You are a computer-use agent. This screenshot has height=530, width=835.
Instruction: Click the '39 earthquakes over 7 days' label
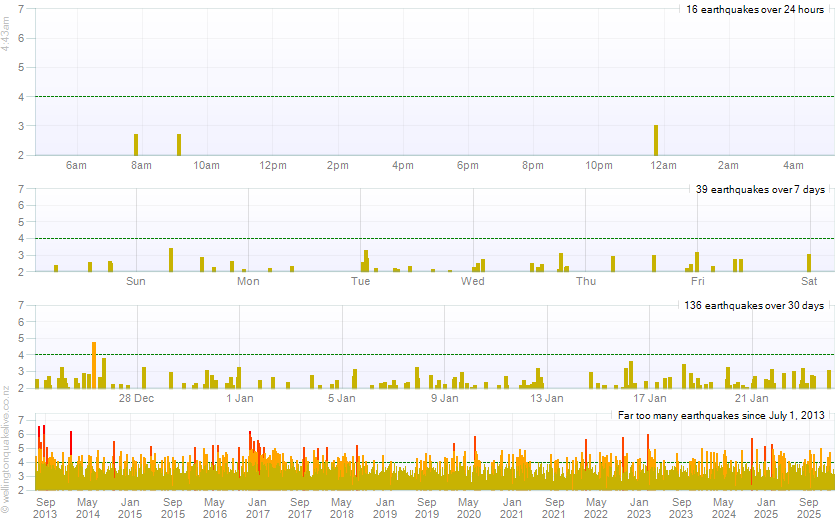760,189
